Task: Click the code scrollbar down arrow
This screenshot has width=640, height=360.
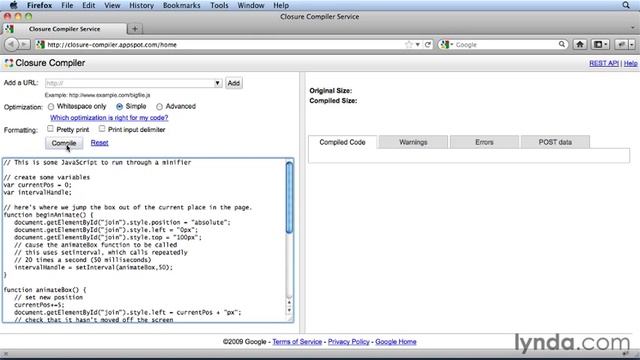Action: [289, 311]
